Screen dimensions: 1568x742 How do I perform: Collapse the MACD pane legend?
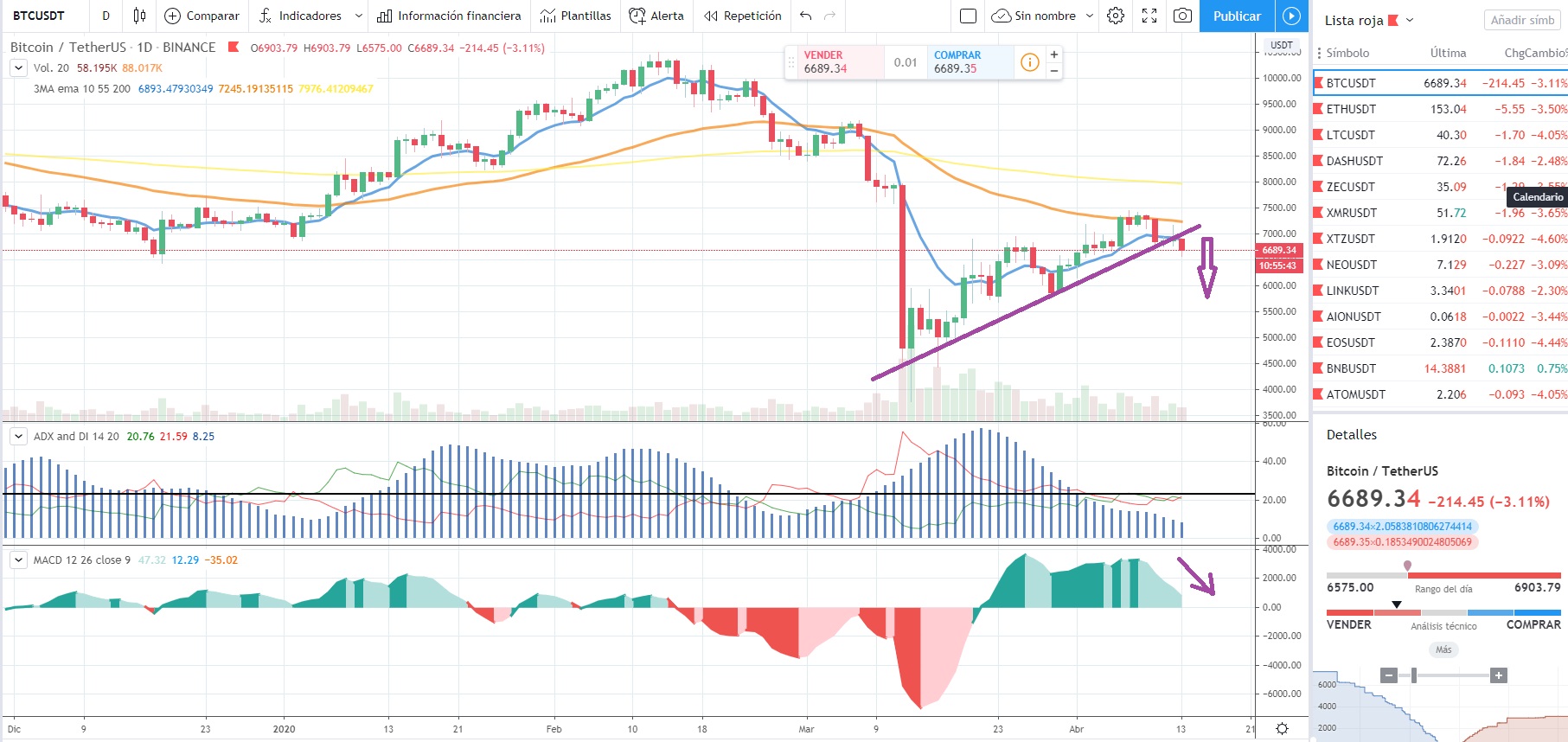(x=18, y=560)
